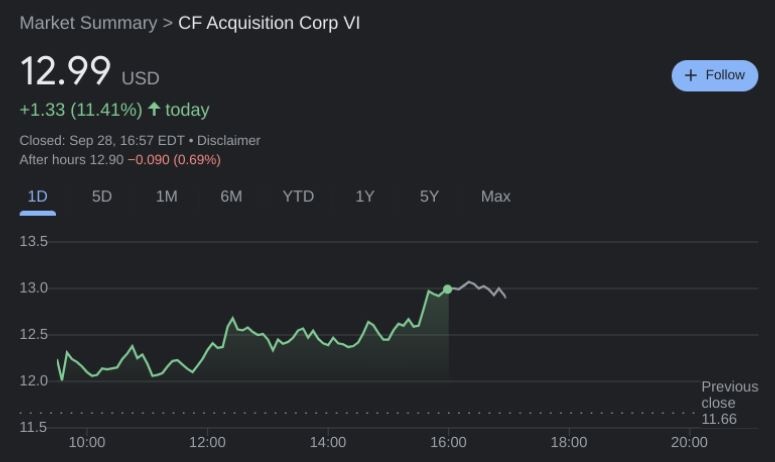Click the CF Acquisition Corp VI title
This screenshot has width=775, height=462.
(268, 23)
